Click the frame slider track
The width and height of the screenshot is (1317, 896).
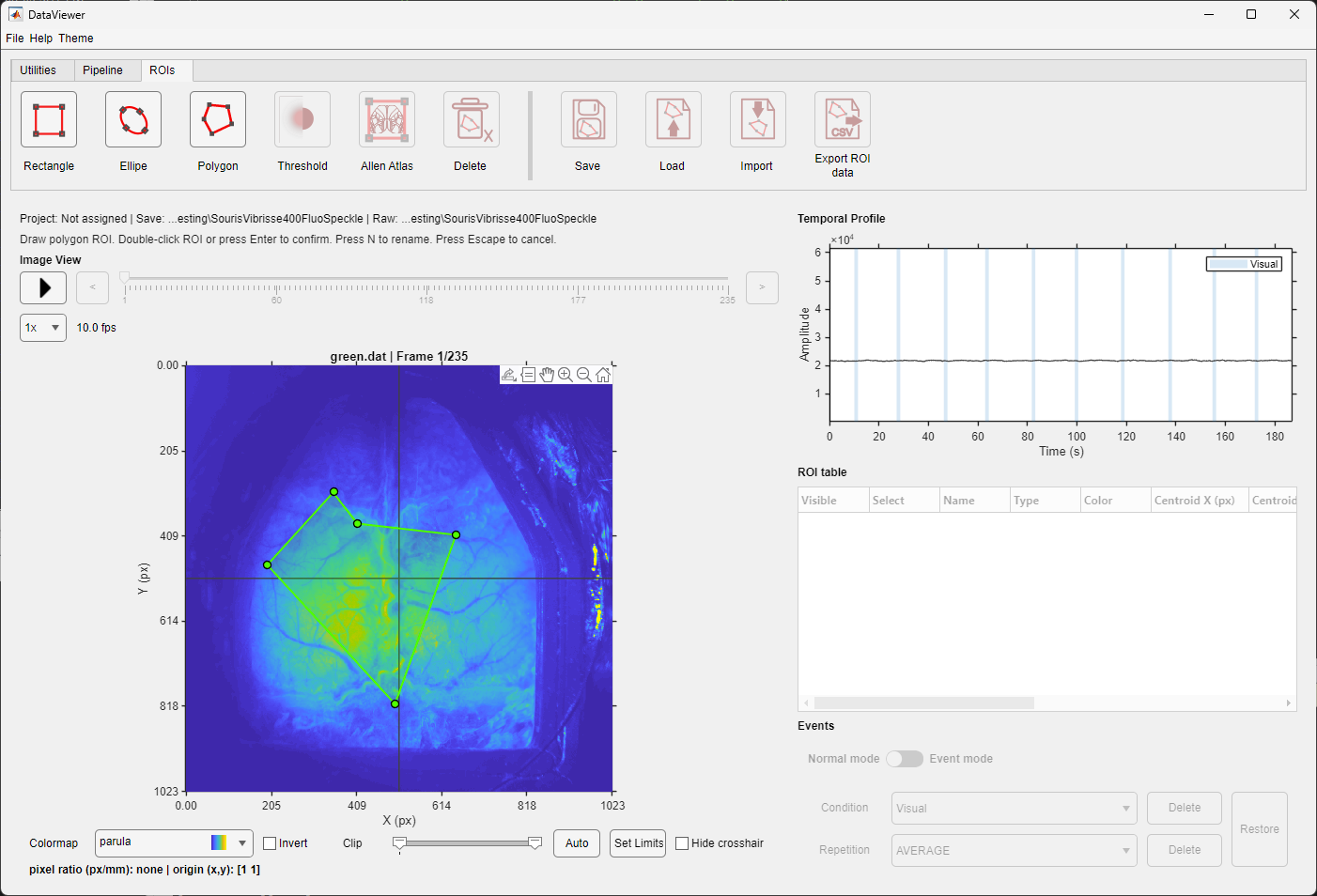pos(426,279)
